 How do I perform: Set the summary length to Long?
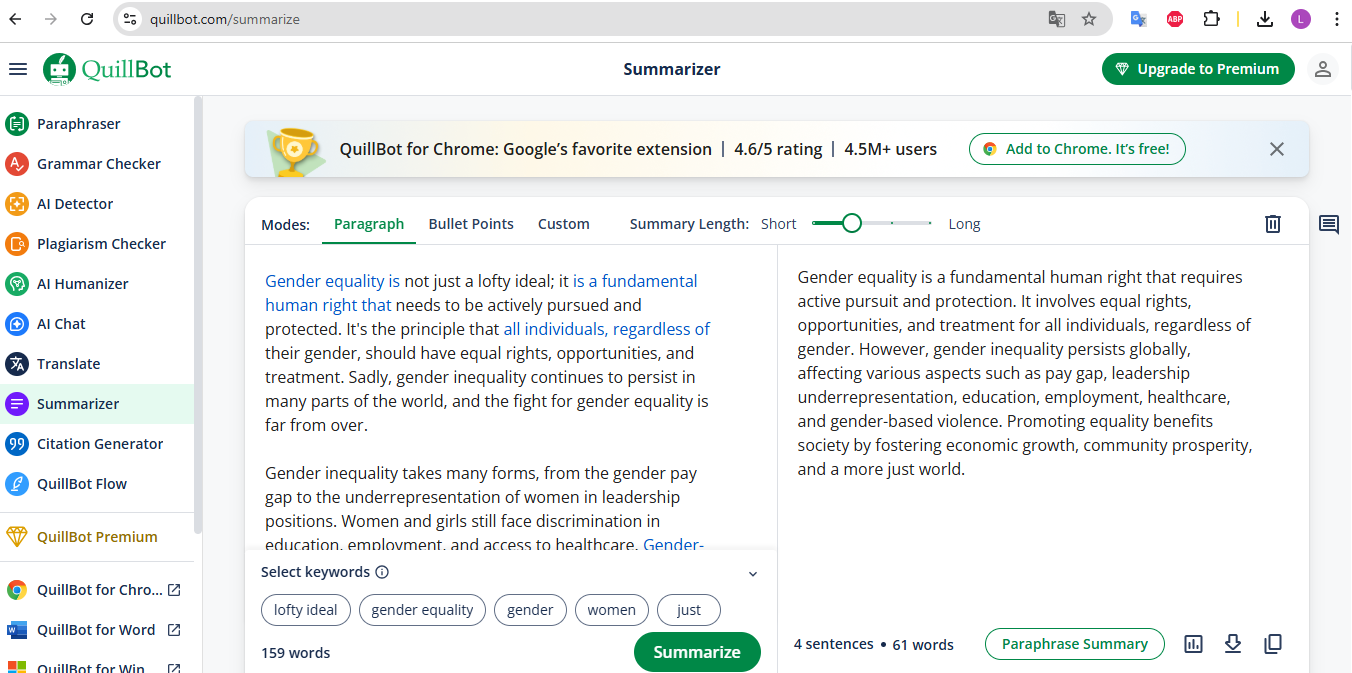964,224
